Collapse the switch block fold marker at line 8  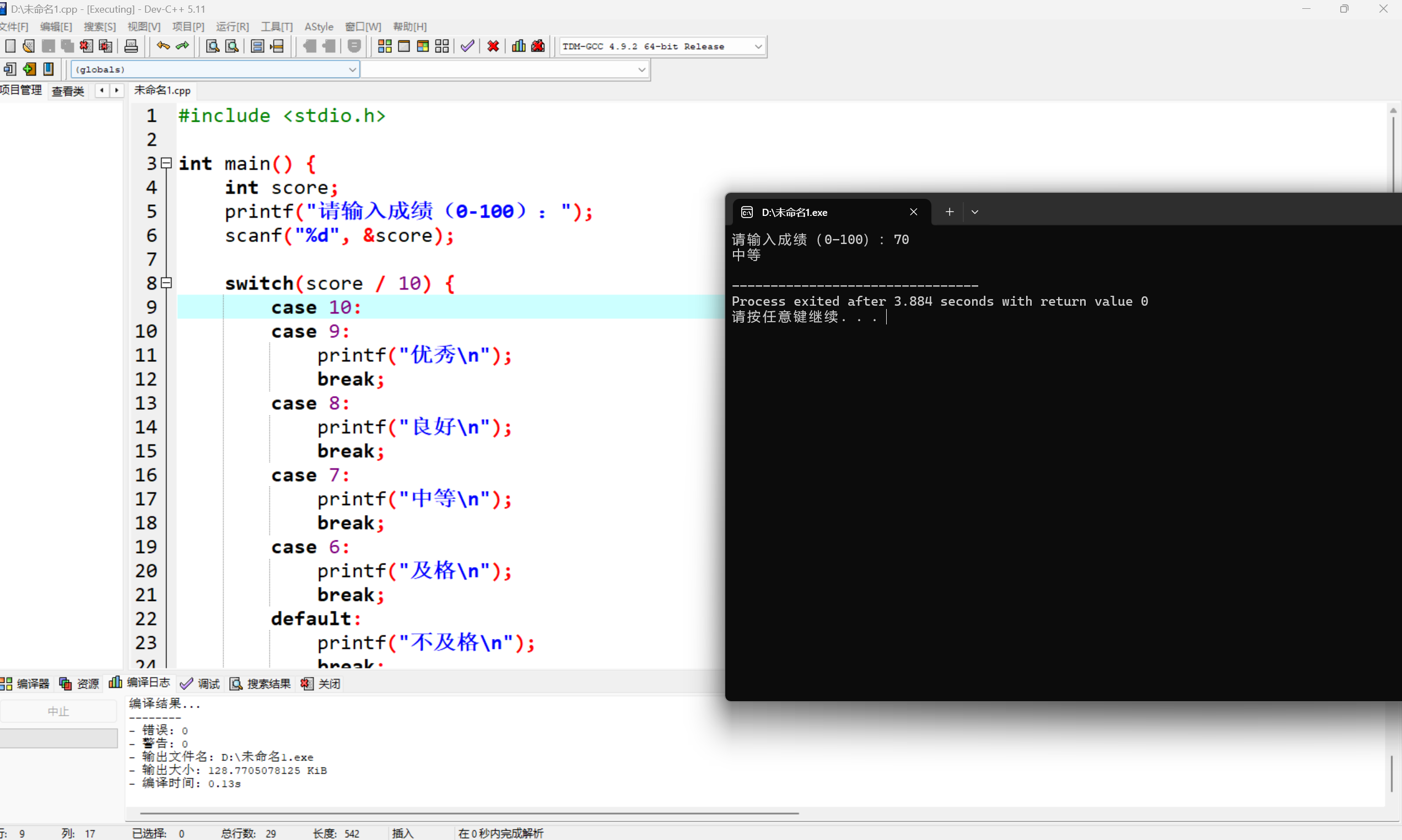[x=166, y=283]
